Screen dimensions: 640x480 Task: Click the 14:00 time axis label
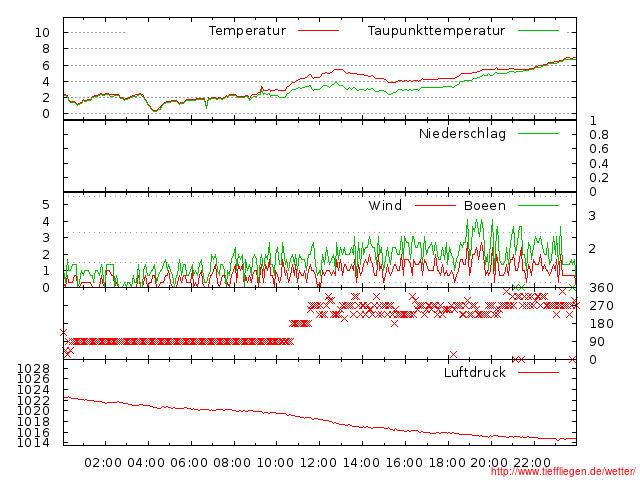tap(361, 463)
